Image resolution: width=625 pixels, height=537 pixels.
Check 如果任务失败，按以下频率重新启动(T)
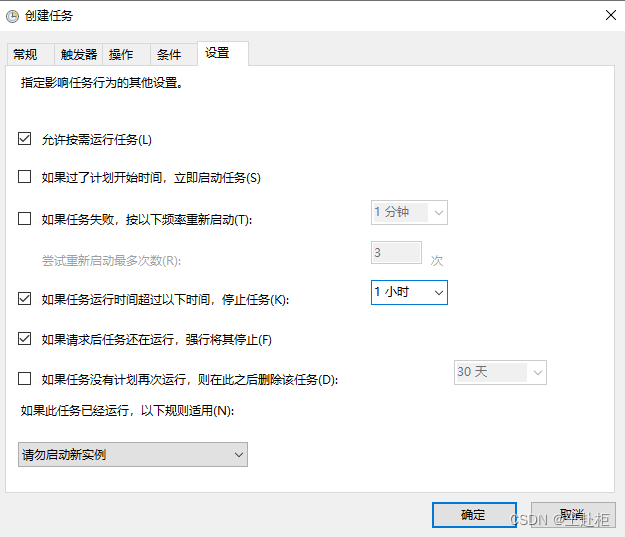24,218
